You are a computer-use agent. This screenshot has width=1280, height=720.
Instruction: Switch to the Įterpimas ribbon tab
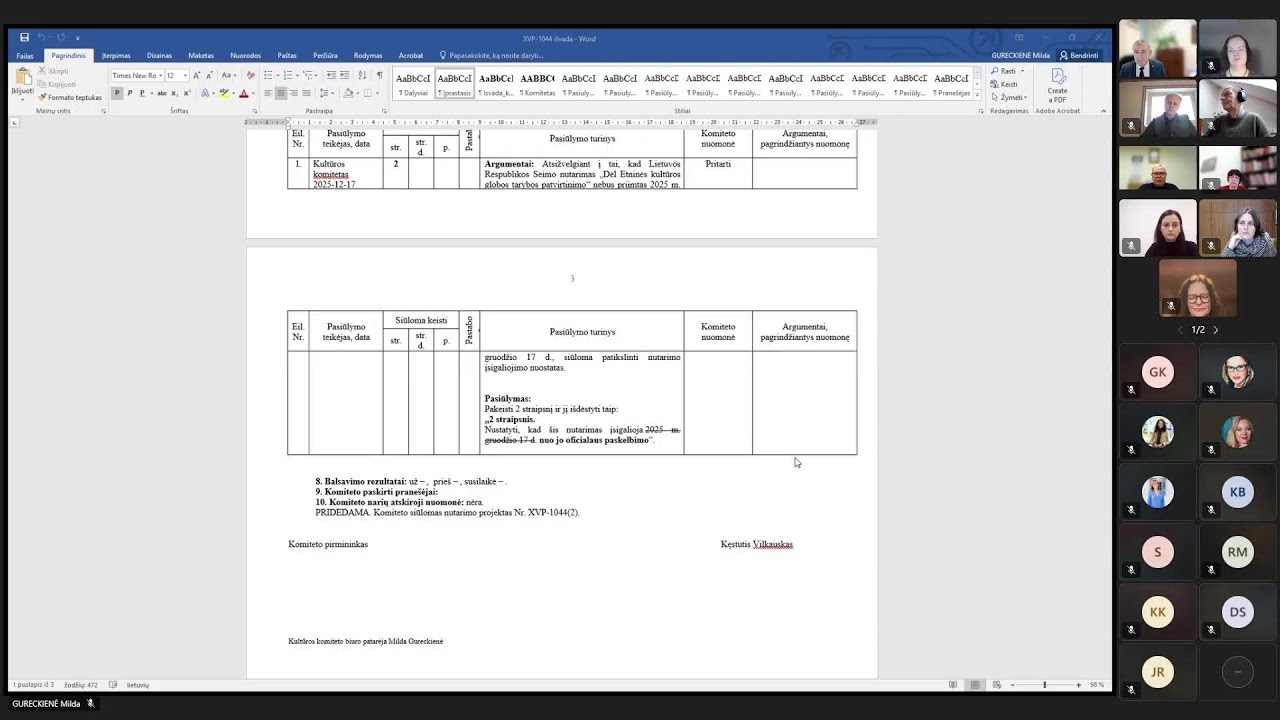click(116, 56)
